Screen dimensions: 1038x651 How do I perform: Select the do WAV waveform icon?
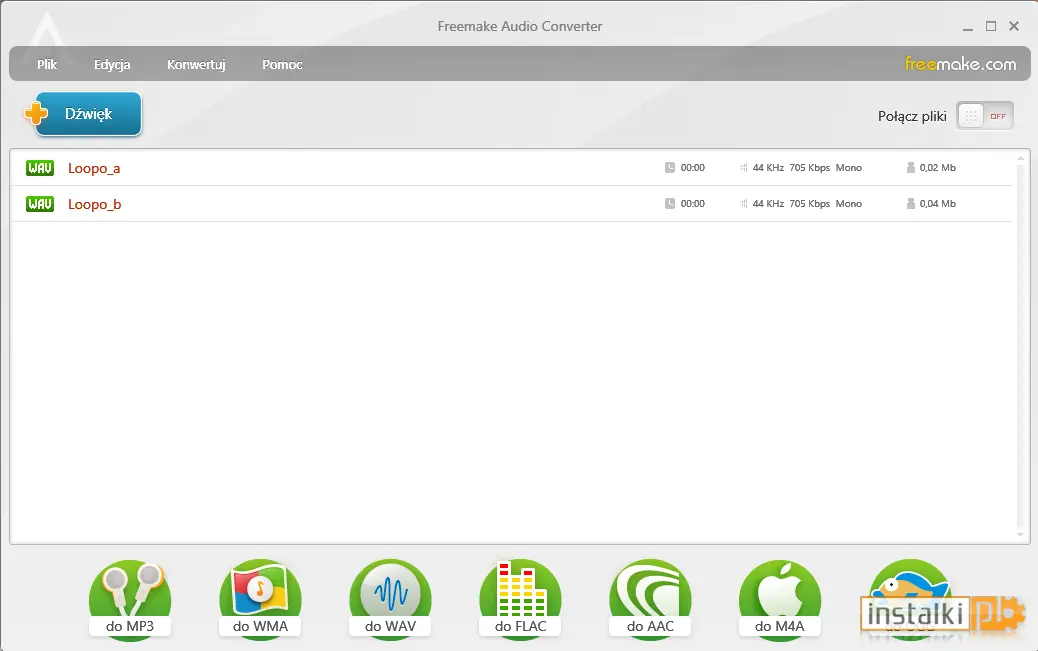(x=390, y=599)
